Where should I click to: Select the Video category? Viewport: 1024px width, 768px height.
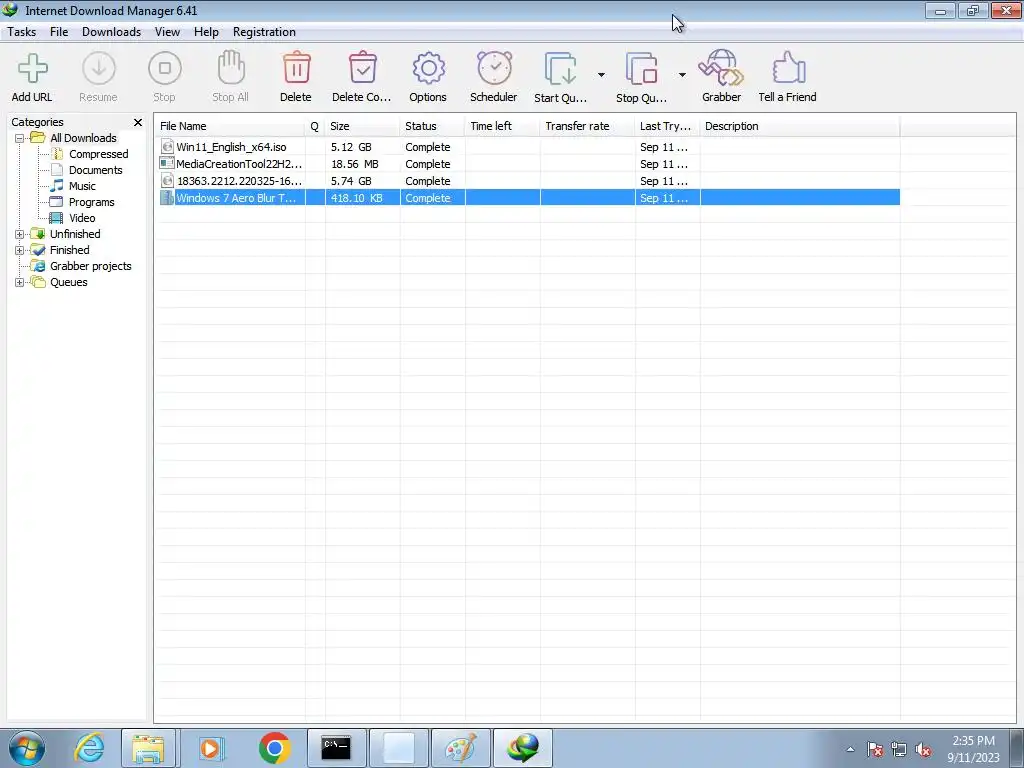click(x=82, y=218)
